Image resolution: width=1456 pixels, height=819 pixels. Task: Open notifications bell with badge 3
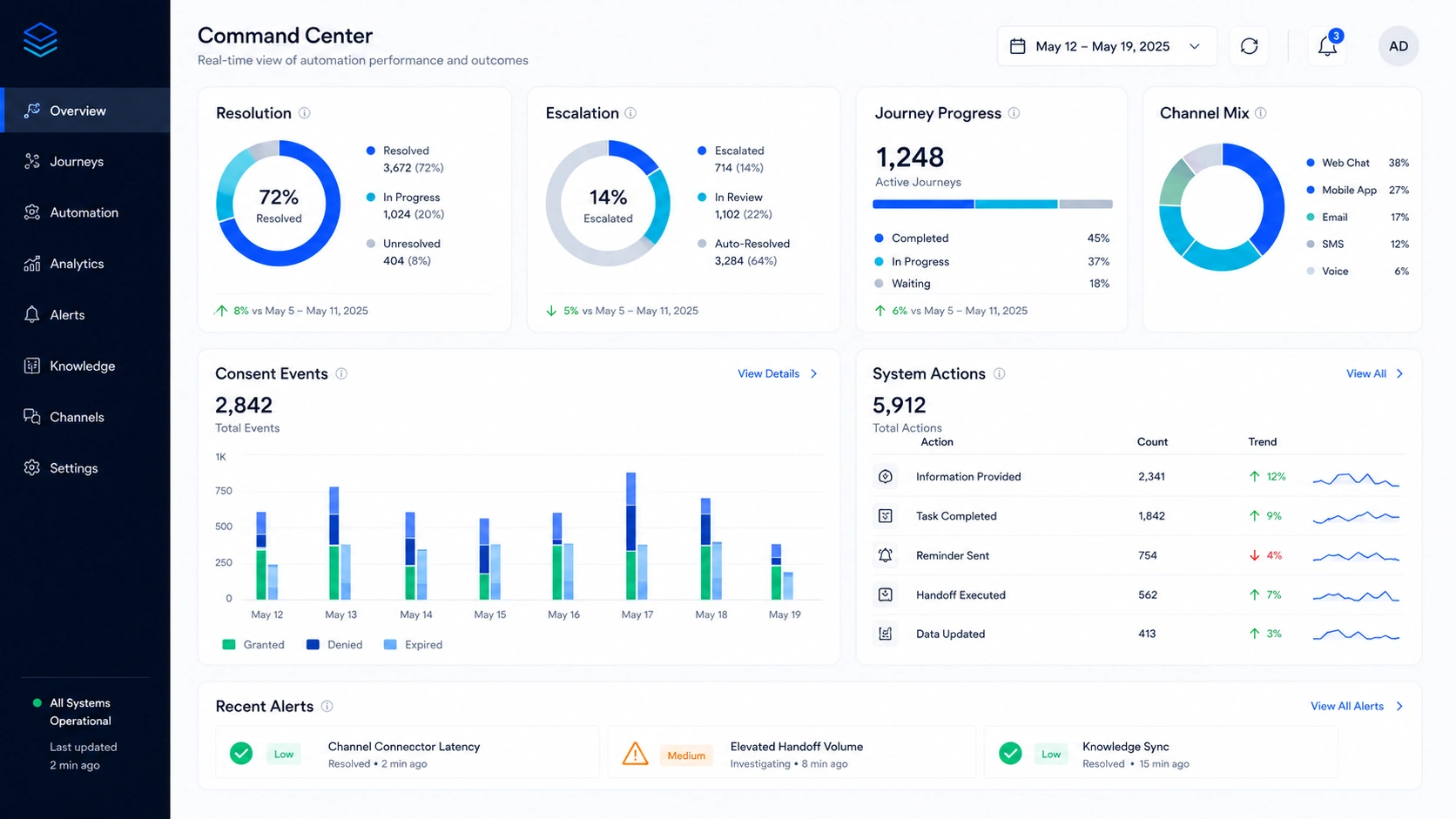point(1327,46)
